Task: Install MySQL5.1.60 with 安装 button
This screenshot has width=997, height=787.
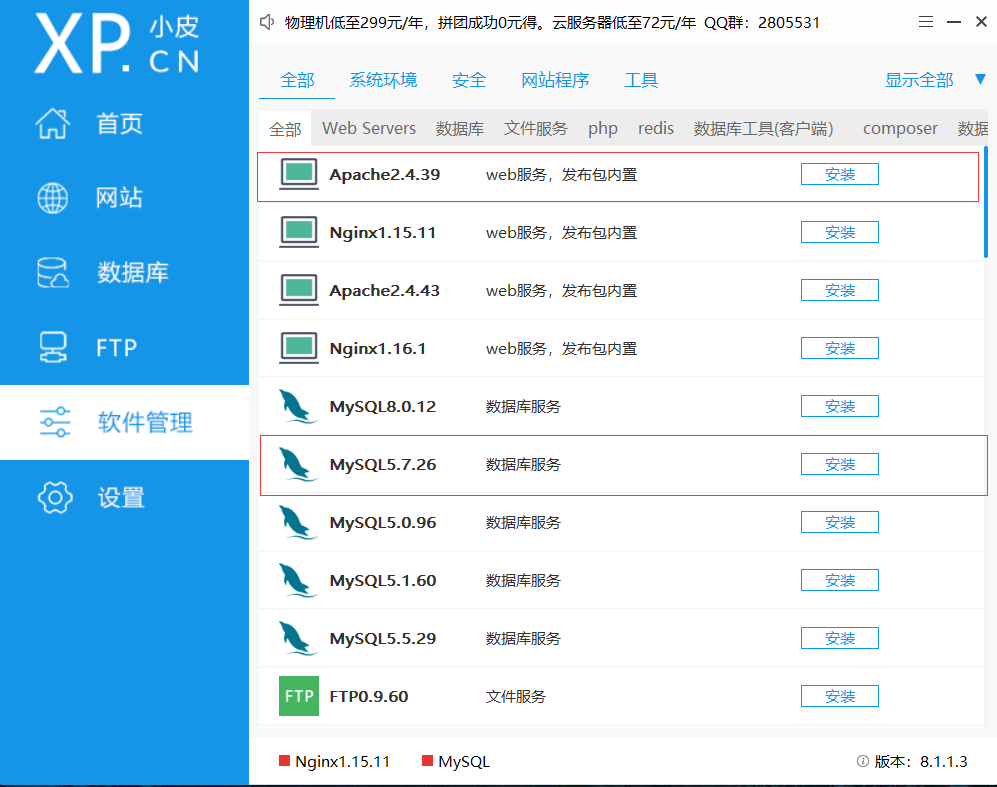Action: click(839, 580)
